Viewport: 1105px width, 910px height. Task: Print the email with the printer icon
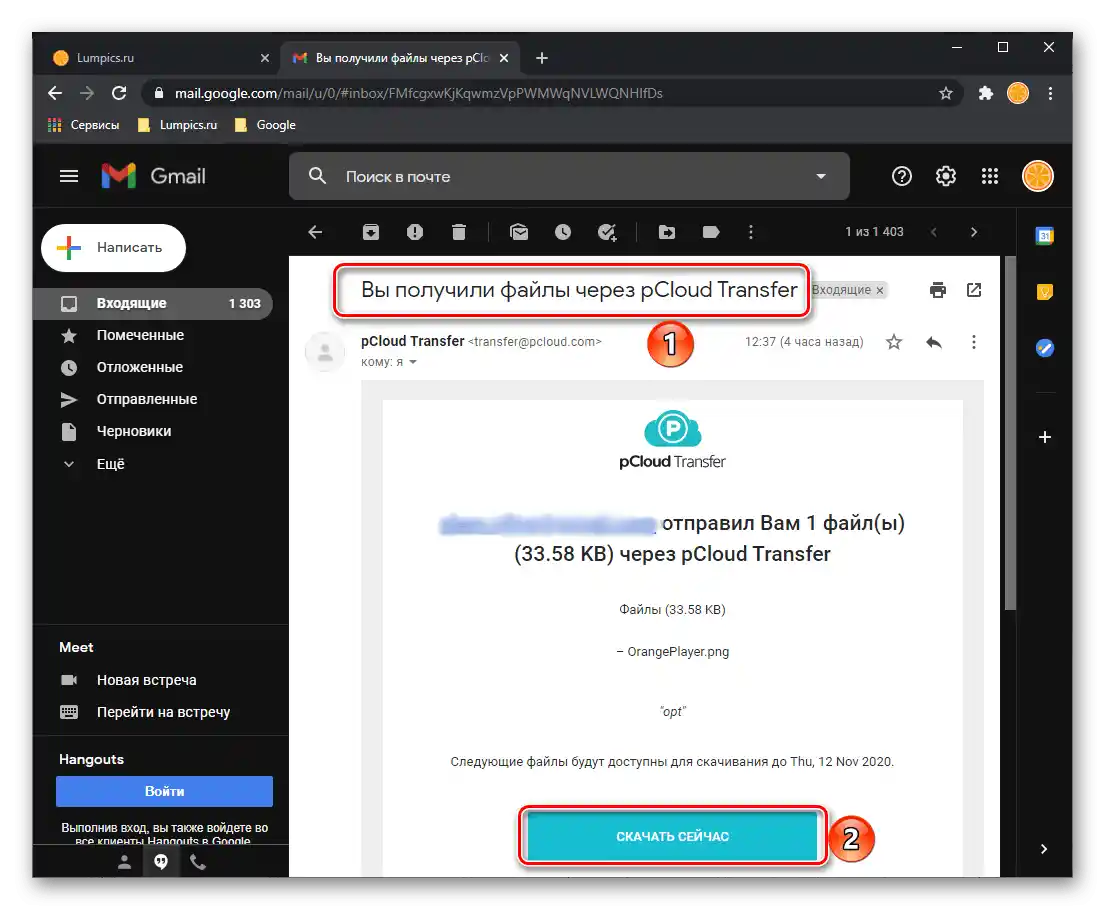[x=937, y=290]
